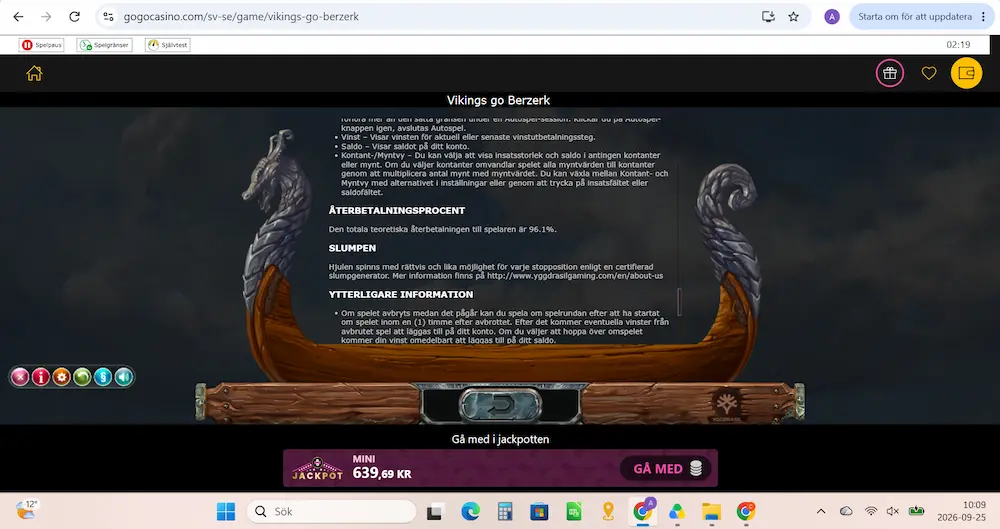Click the SLUMPEN heading
Screen dimensions: 1000x529
[x=352, y=248]
